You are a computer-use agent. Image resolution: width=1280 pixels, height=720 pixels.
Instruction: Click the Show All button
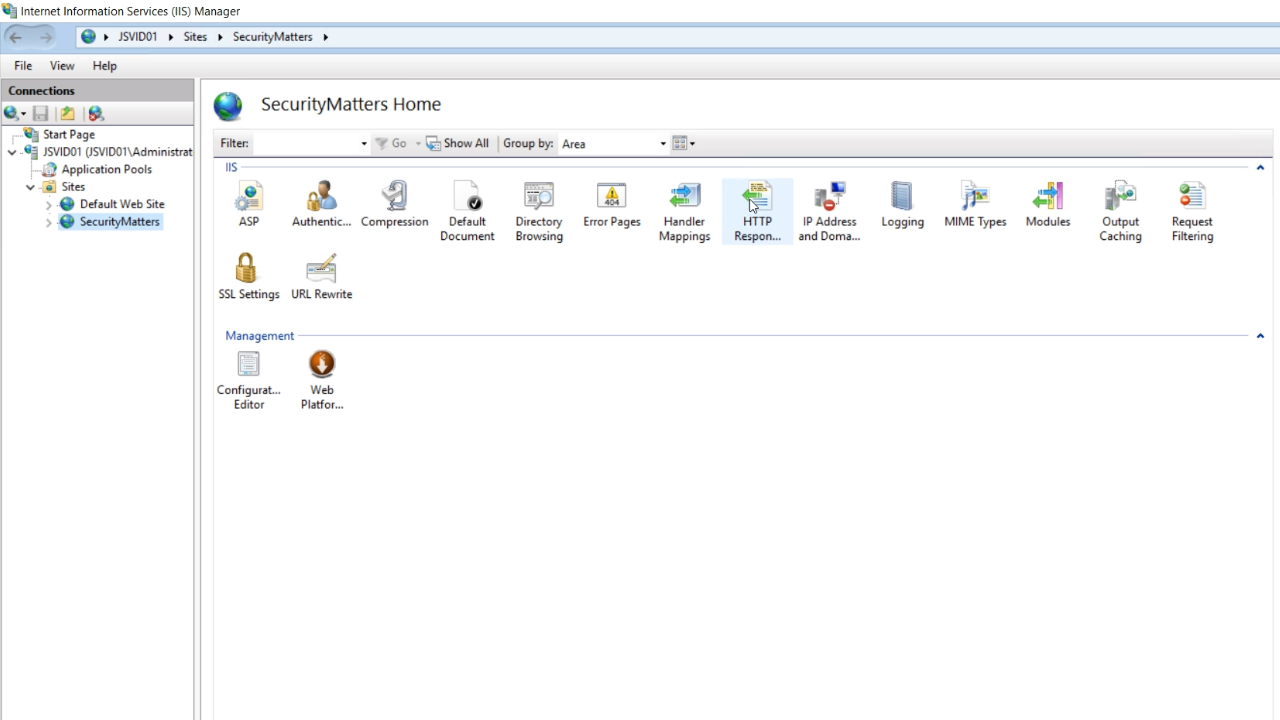click(458, 144)
